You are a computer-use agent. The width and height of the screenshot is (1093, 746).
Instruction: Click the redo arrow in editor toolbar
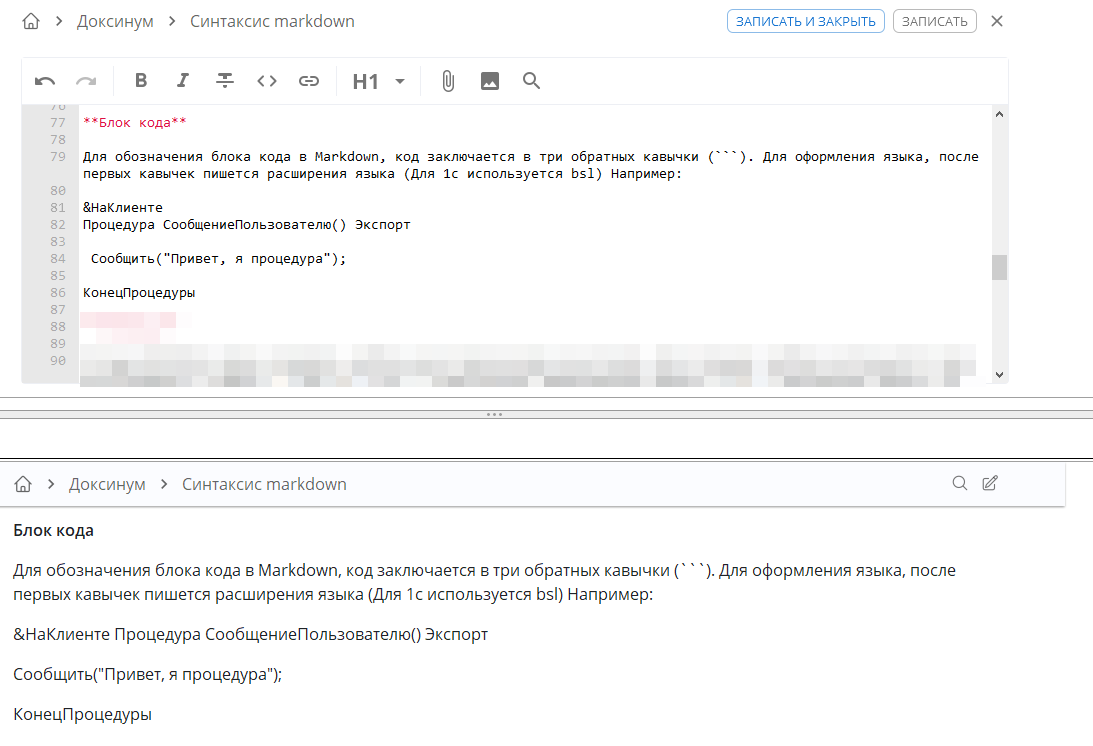coord(87,82)
